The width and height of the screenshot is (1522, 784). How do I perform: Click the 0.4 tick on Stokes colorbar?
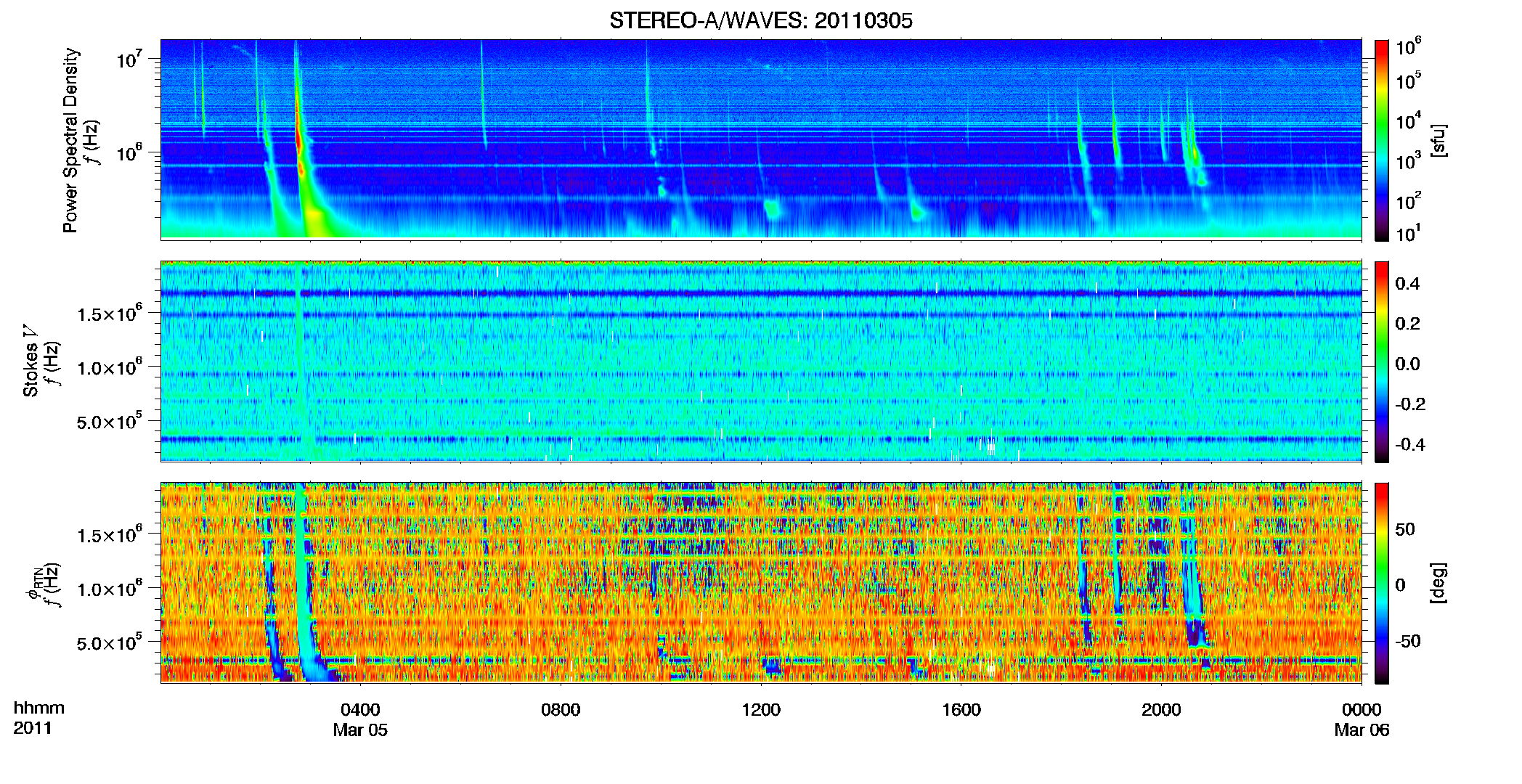click(x=1407, y=284)
